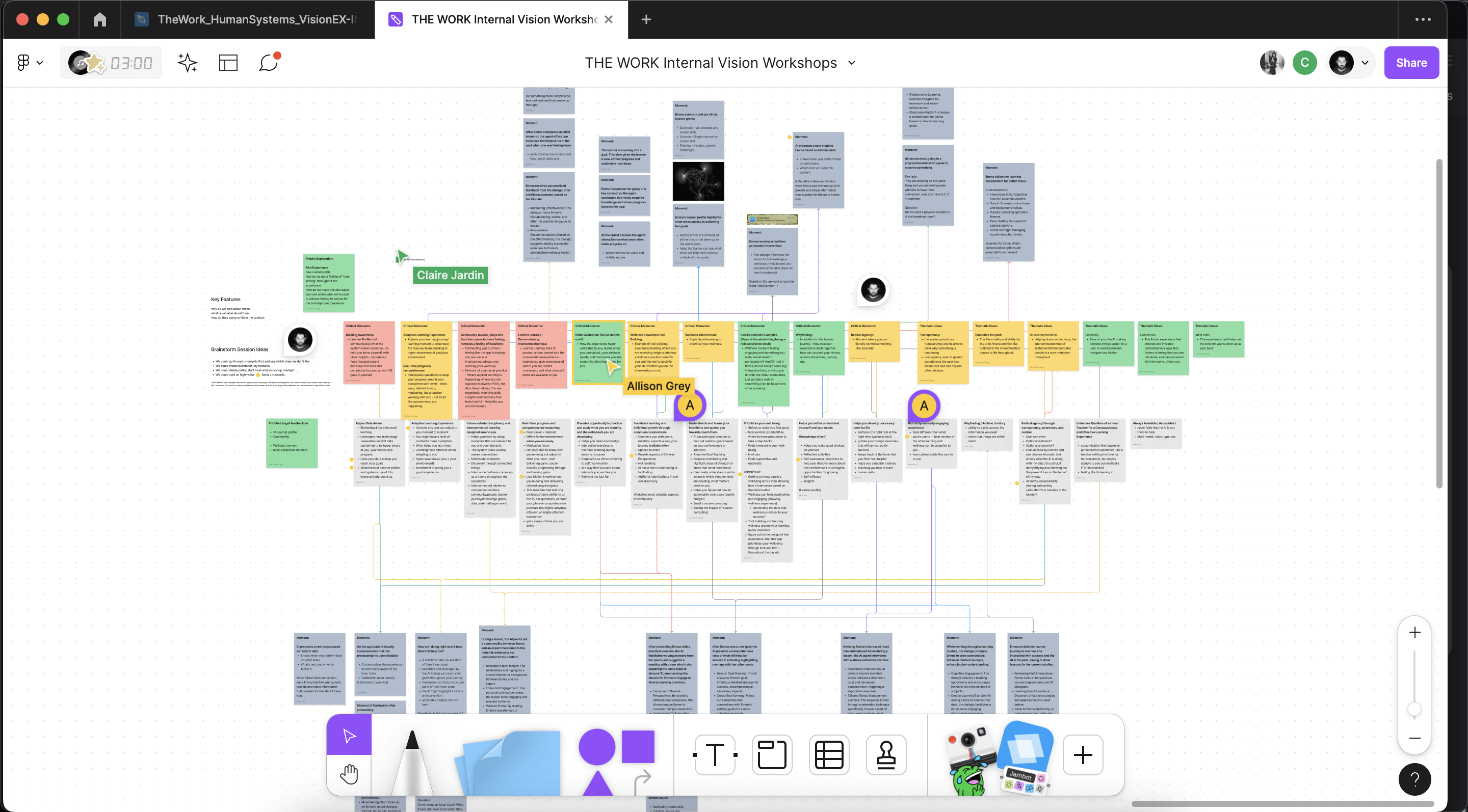Select the Hand tool
The image size is (1468, 812).
349,774
